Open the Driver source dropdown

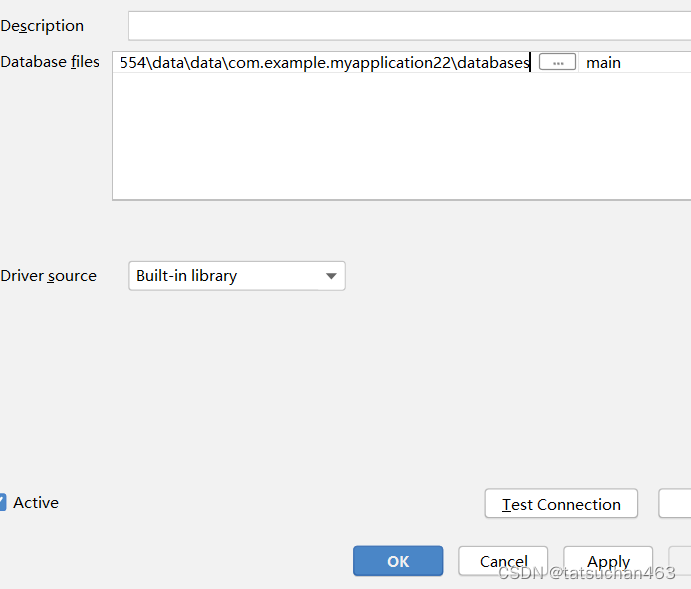point(237,276)
